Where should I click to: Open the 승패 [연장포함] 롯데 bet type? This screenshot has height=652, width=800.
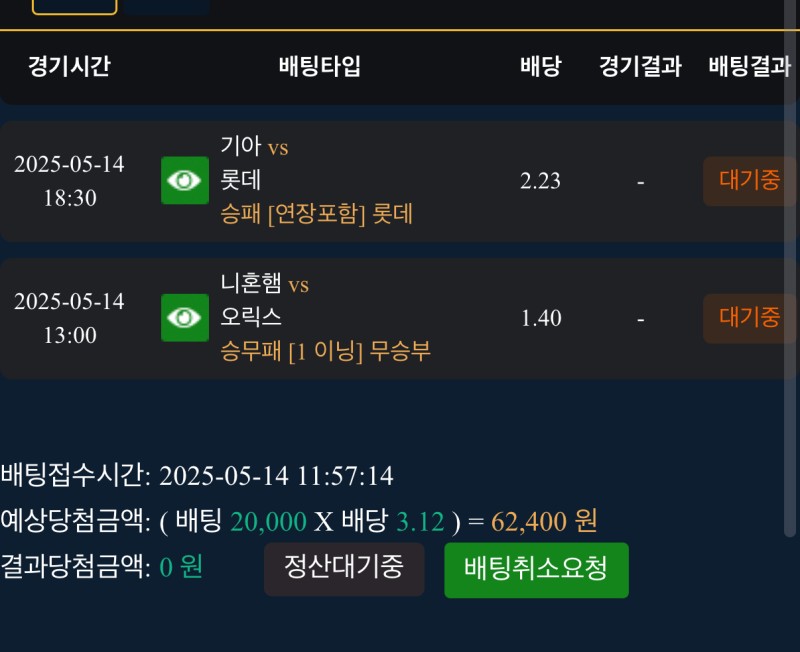[x=317, y=214]
